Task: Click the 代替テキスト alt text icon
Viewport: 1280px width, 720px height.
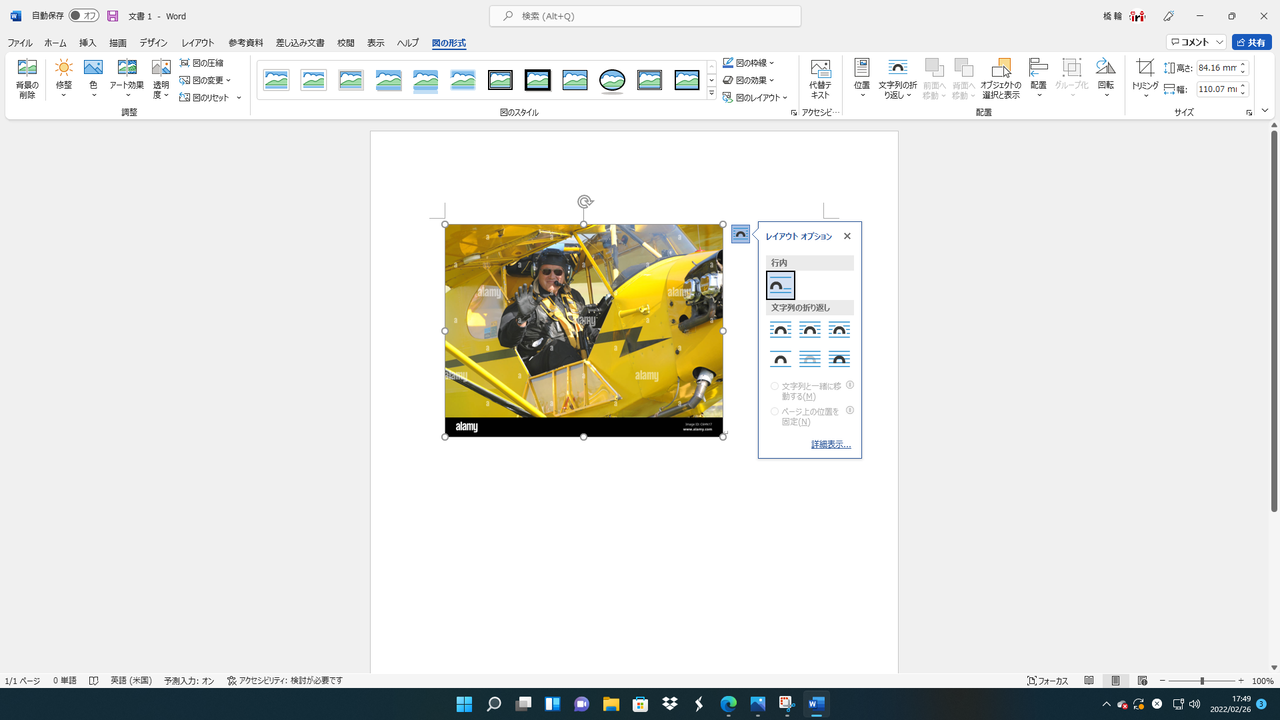Action: [820, 79]
